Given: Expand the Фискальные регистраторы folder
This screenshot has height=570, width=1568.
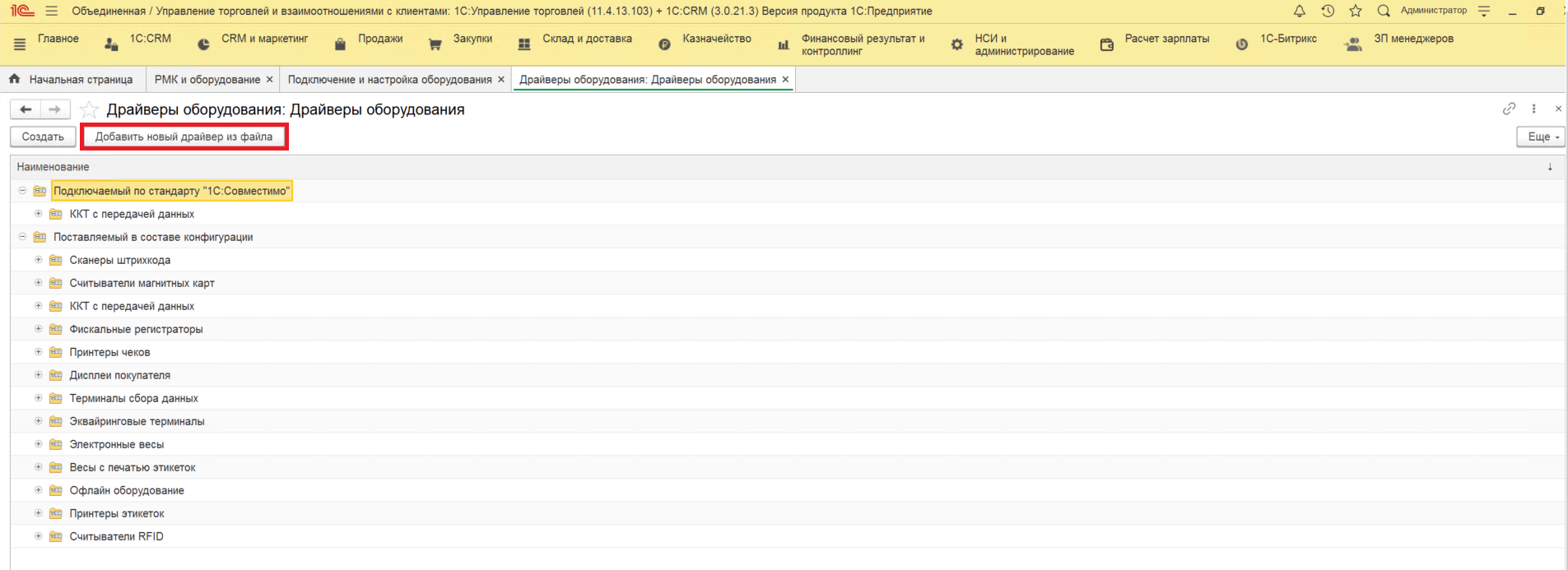Looking at the screenshot, I should [39, 329].
